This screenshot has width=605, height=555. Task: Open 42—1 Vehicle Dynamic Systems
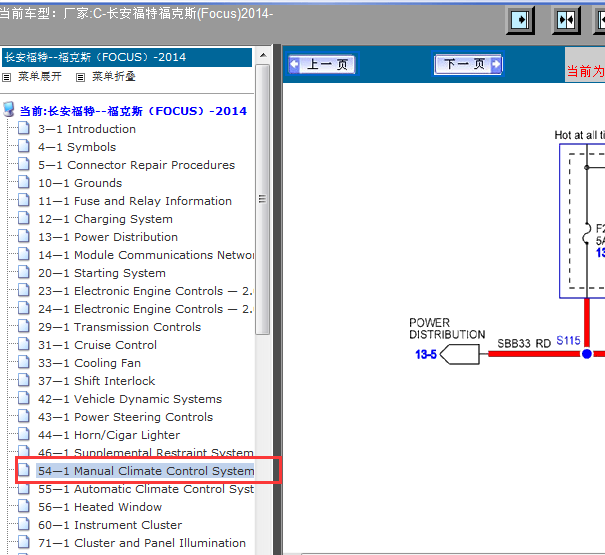[x=130, y=399]
